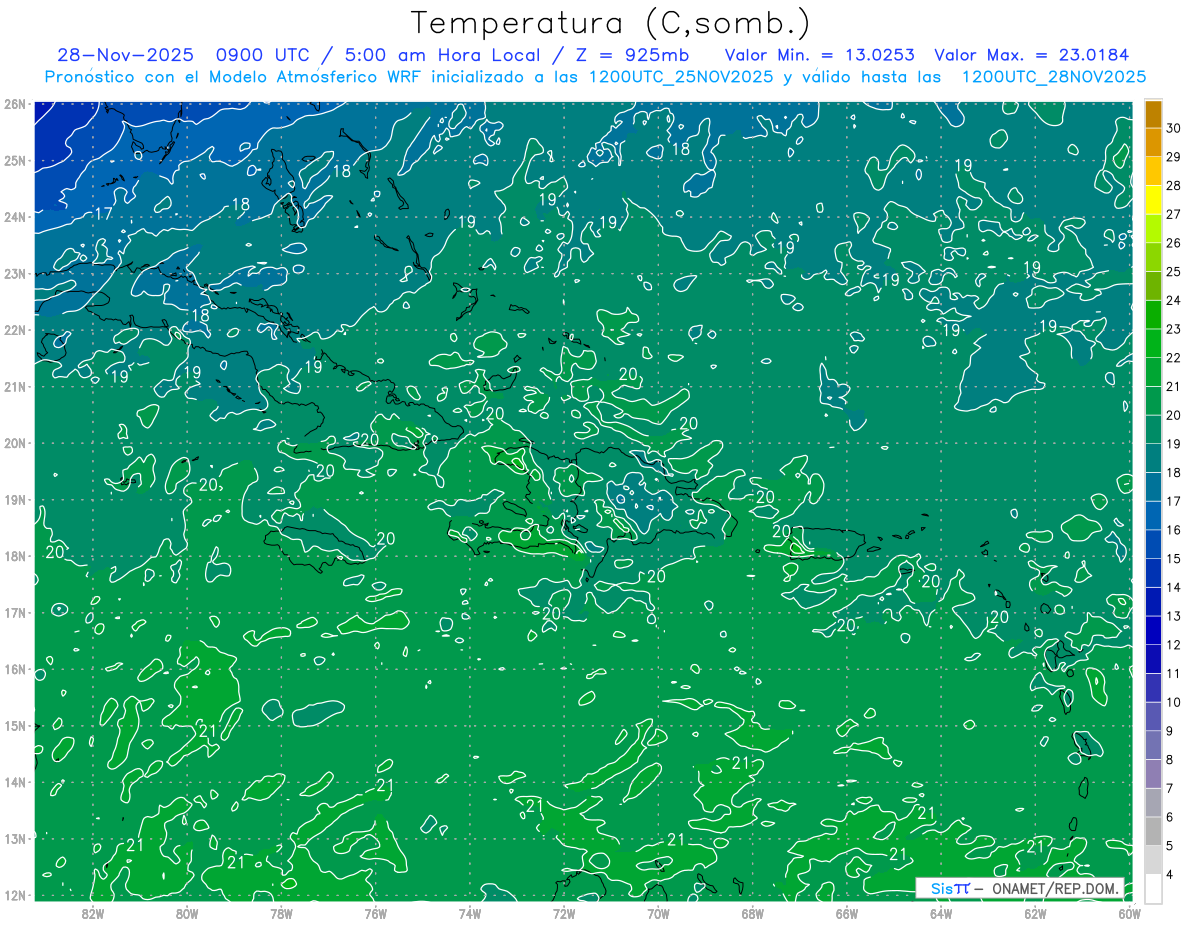Click the 18N latitude axis label
The height and width of the screenshot is (927, 1200).
tap(14, 556)
